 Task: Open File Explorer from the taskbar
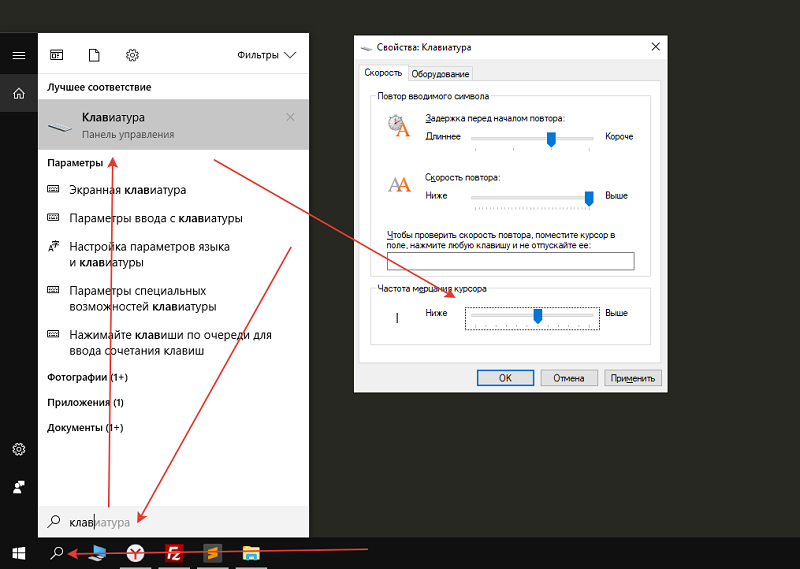(251, 553)
